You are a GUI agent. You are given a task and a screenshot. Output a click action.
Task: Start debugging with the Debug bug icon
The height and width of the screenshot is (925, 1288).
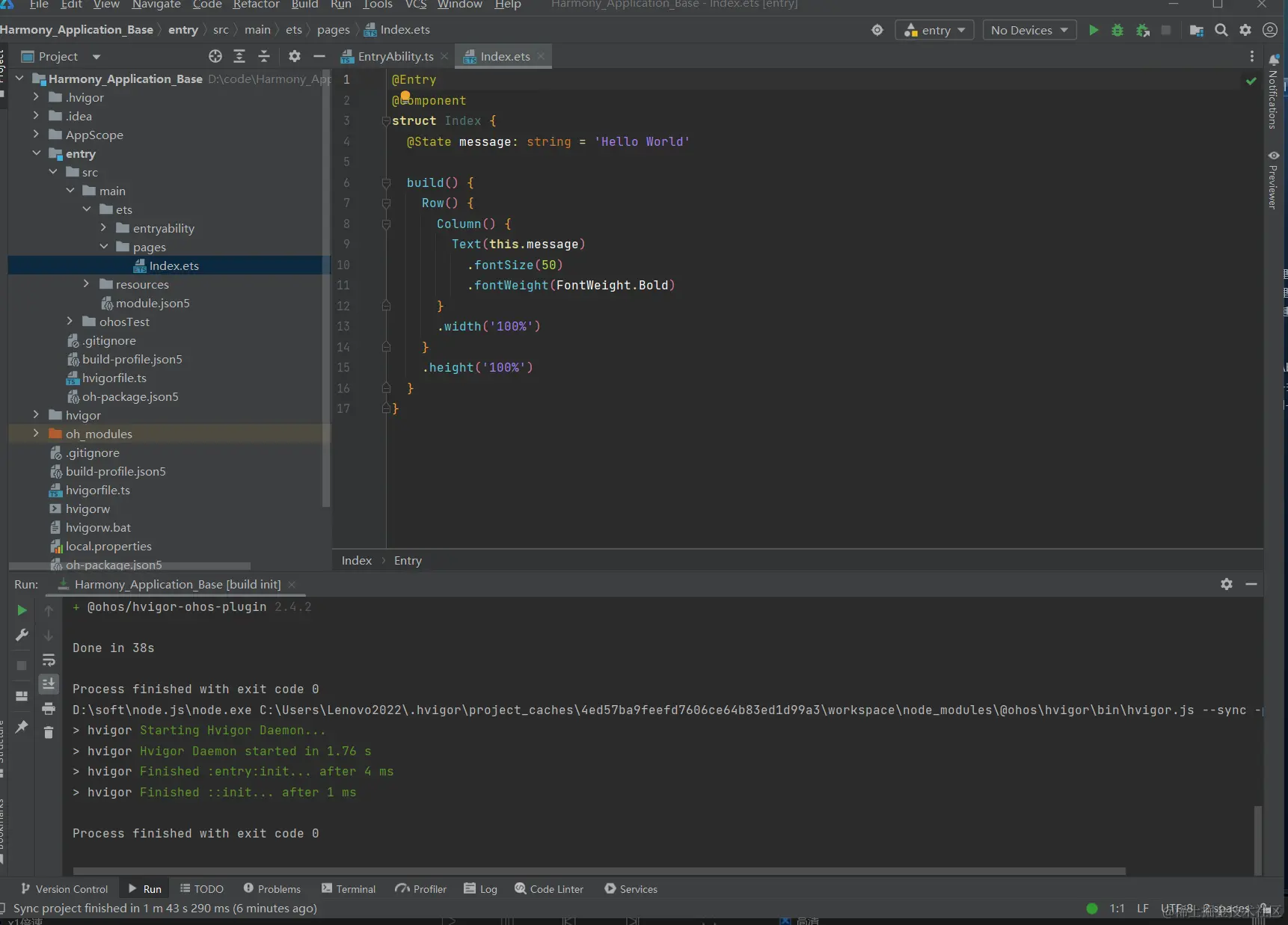1117,31
